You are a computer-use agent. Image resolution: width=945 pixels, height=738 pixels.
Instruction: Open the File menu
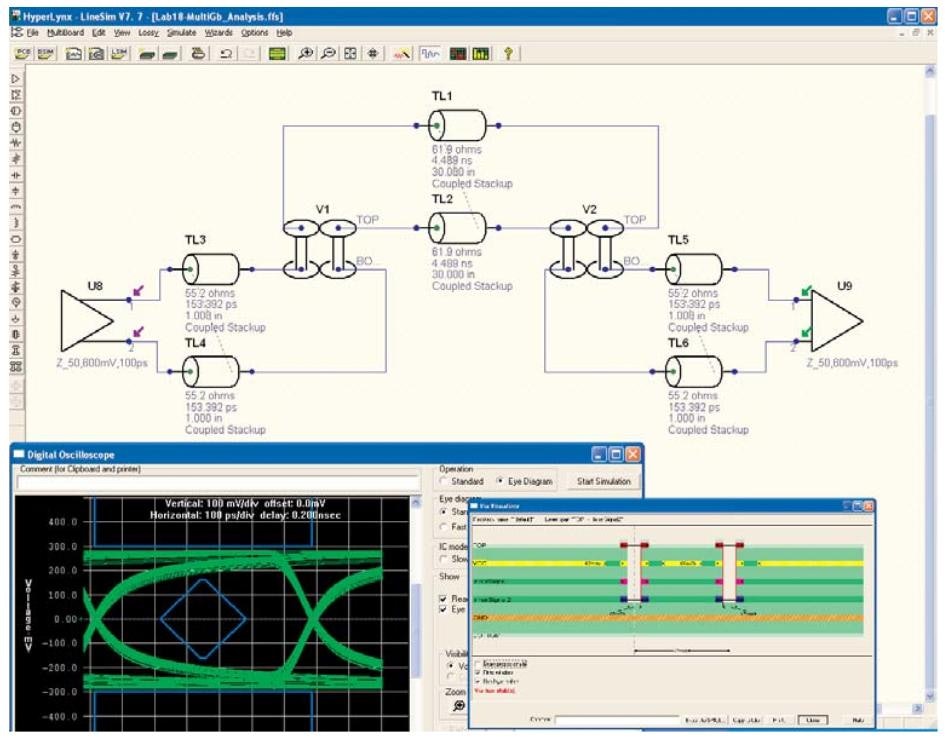tap(32, 33)
